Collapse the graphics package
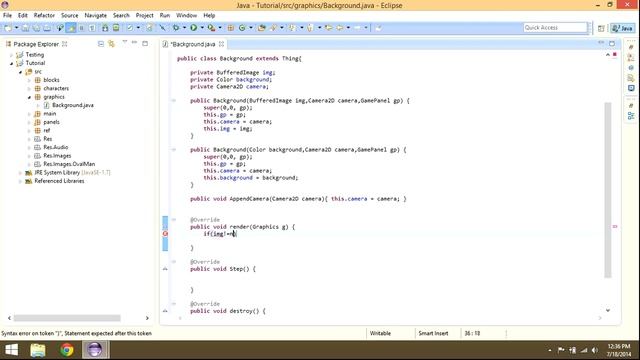Screen dimensions: 640x360 click(29, 97)
